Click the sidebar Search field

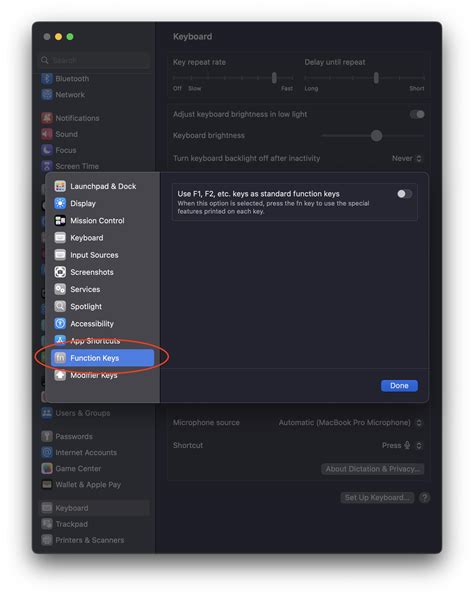tap(95, 60)
